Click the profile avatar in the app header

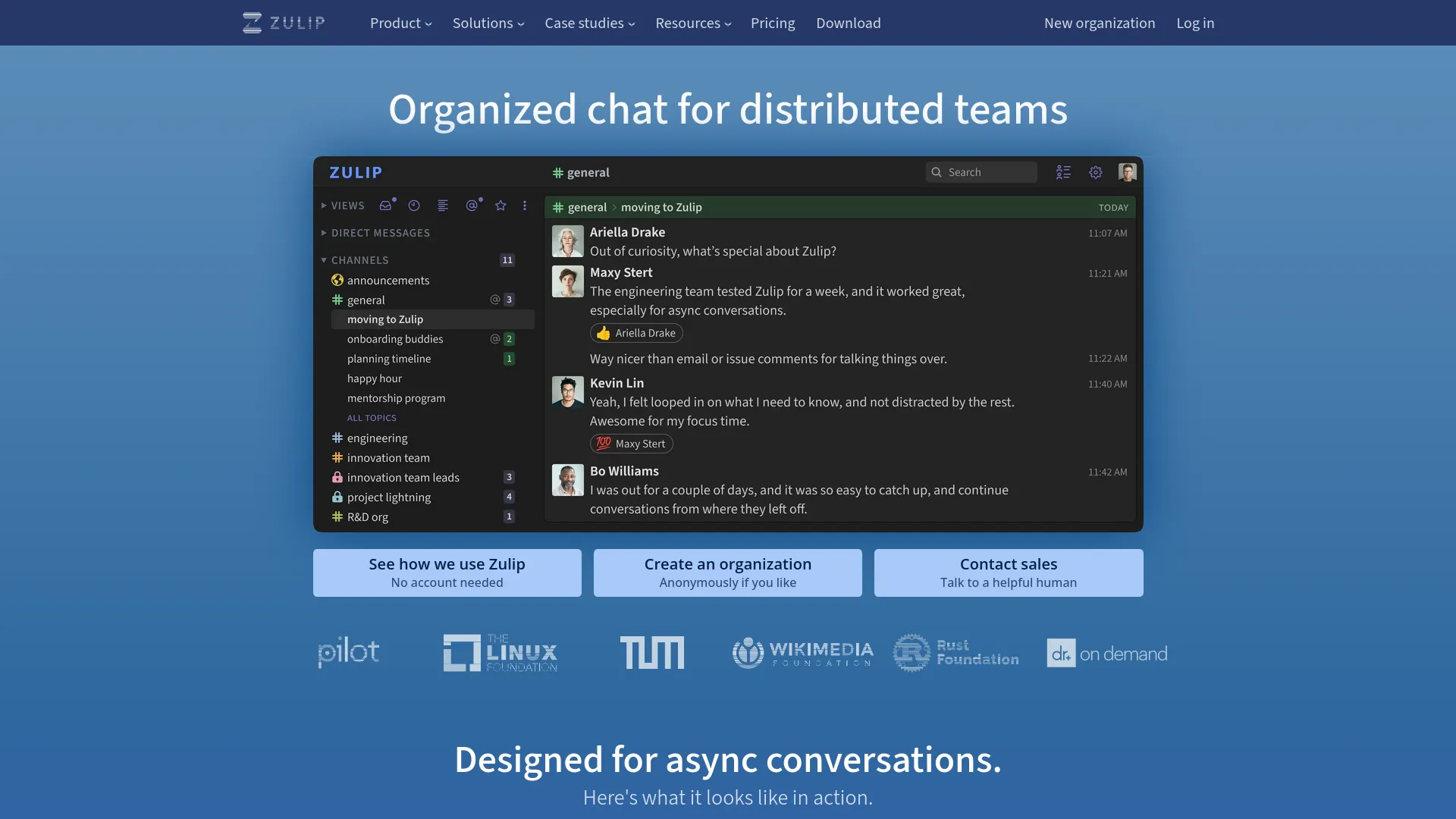coord(1128,173)
